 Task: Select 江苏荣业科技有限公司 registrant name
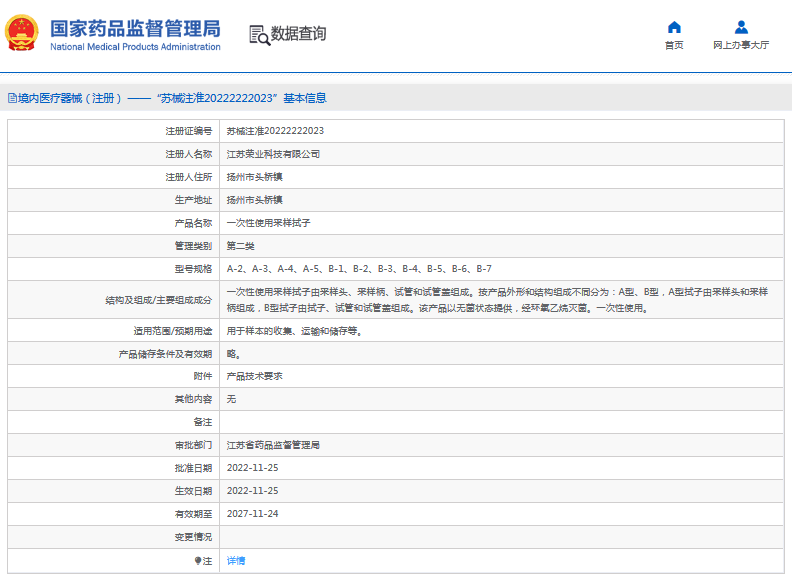click(273, 154)
